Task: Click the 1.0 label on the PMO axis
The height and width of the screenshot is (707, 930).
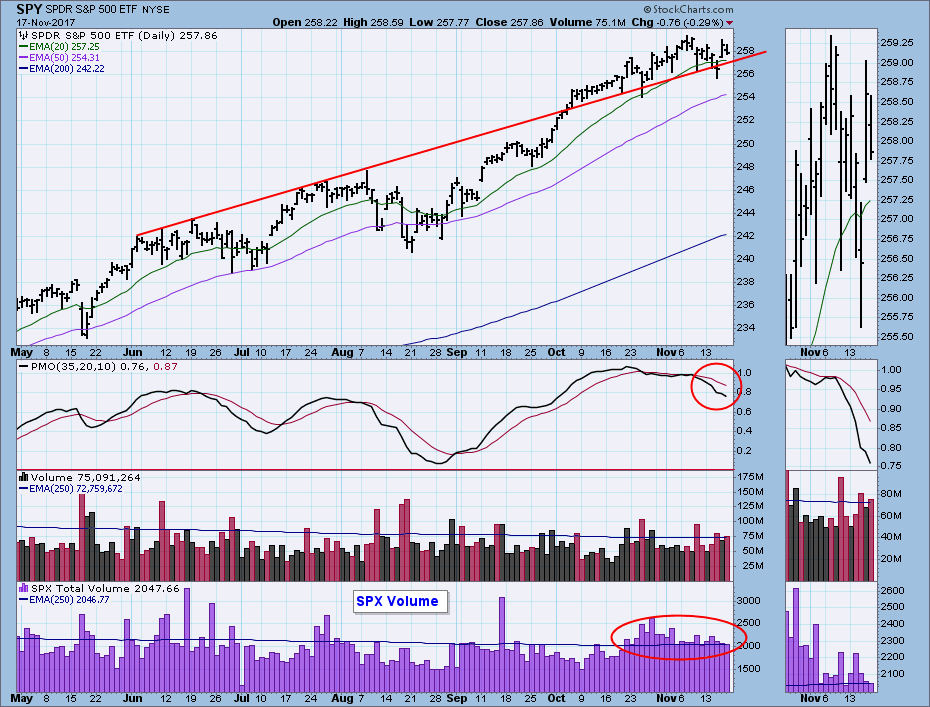Action: [x=744, y=372]
